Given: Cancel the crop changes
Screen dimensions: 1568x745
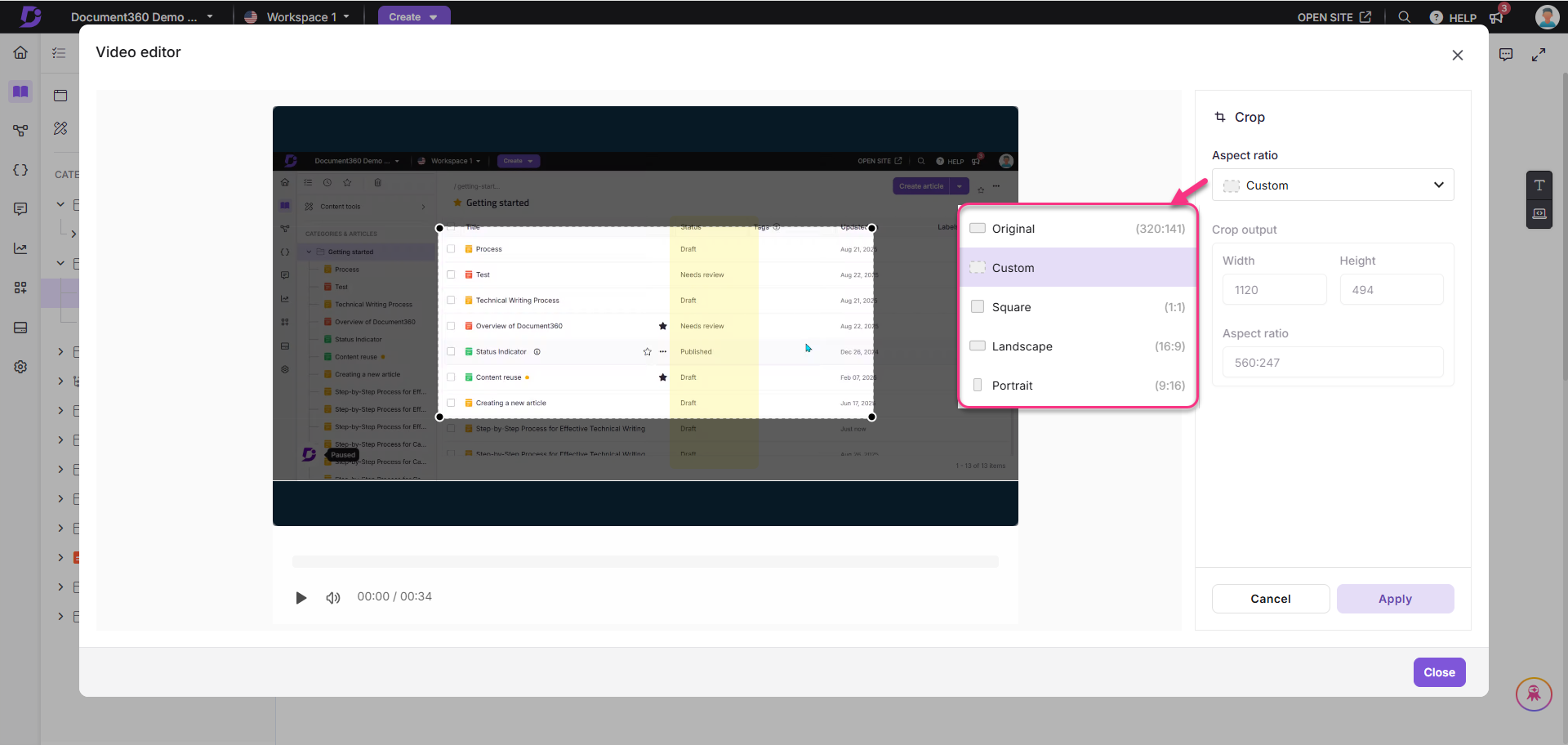Looking at the screenshot, I should point(1271,599).
